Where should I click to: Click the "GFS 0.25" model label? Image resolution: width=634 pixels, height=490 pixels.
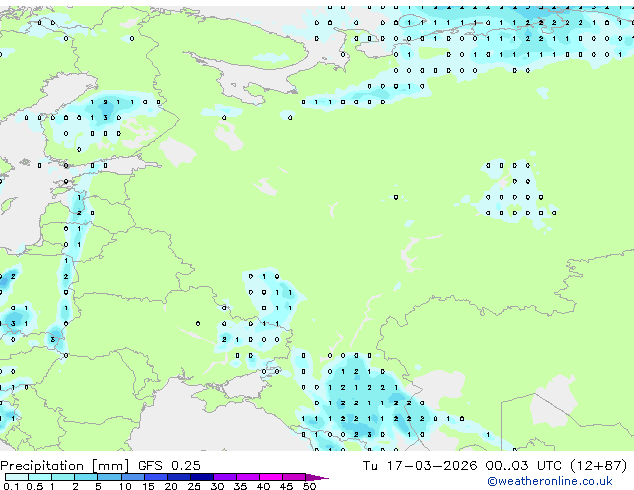click(169, 466)
